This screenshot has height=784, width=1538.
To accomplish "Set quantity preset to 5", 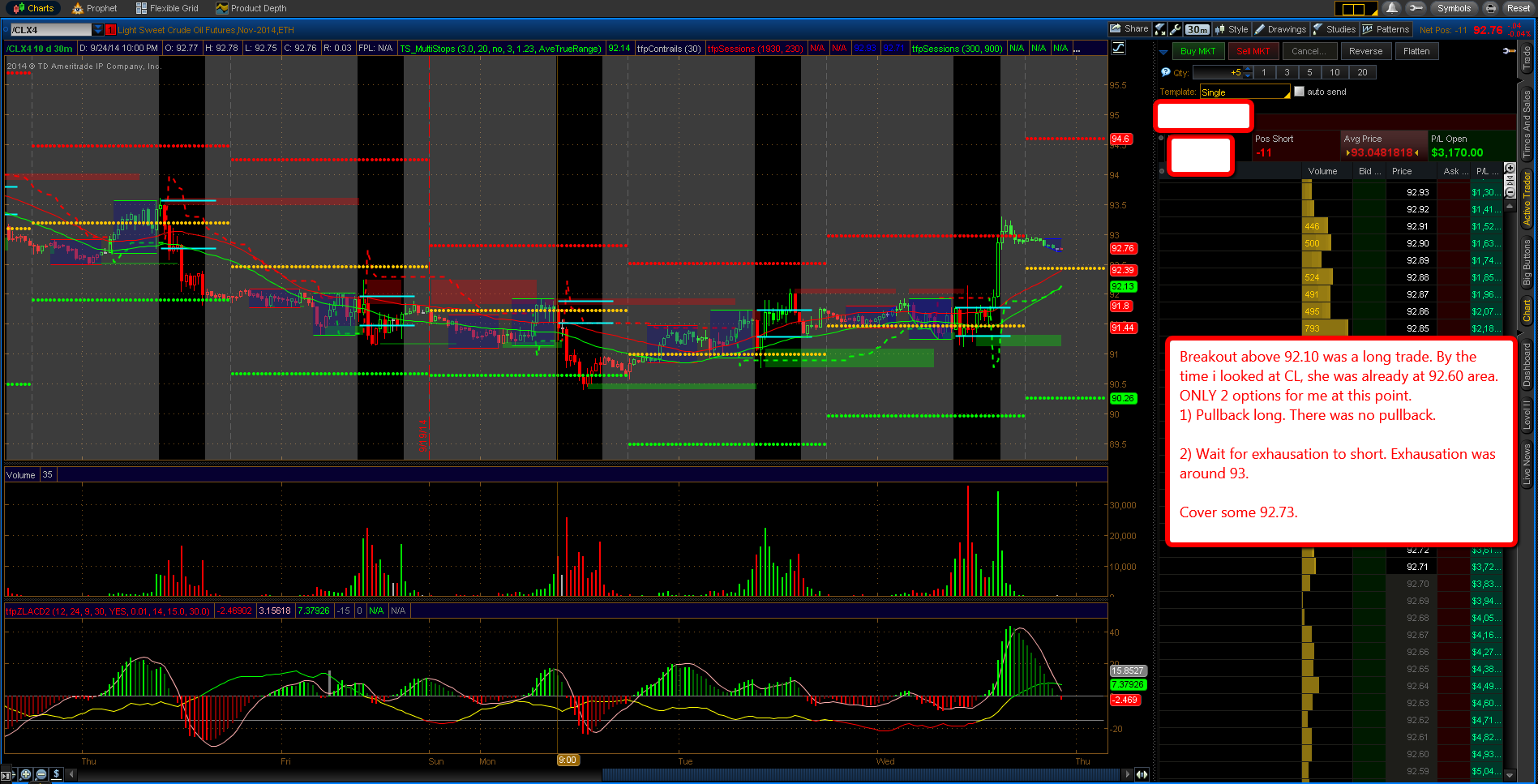I will (1309, 72).
